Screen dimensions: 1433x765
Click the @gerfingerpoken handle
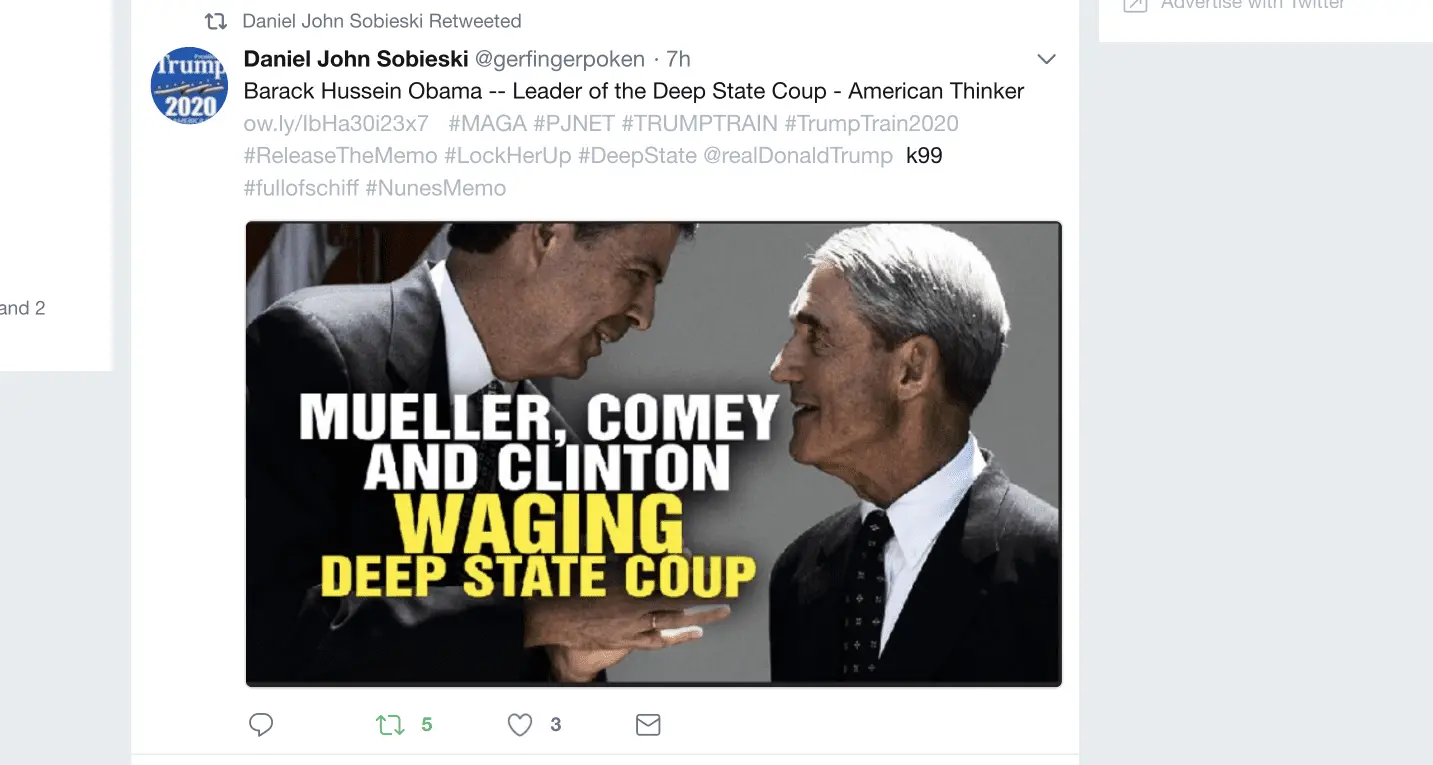click(559, 60)
